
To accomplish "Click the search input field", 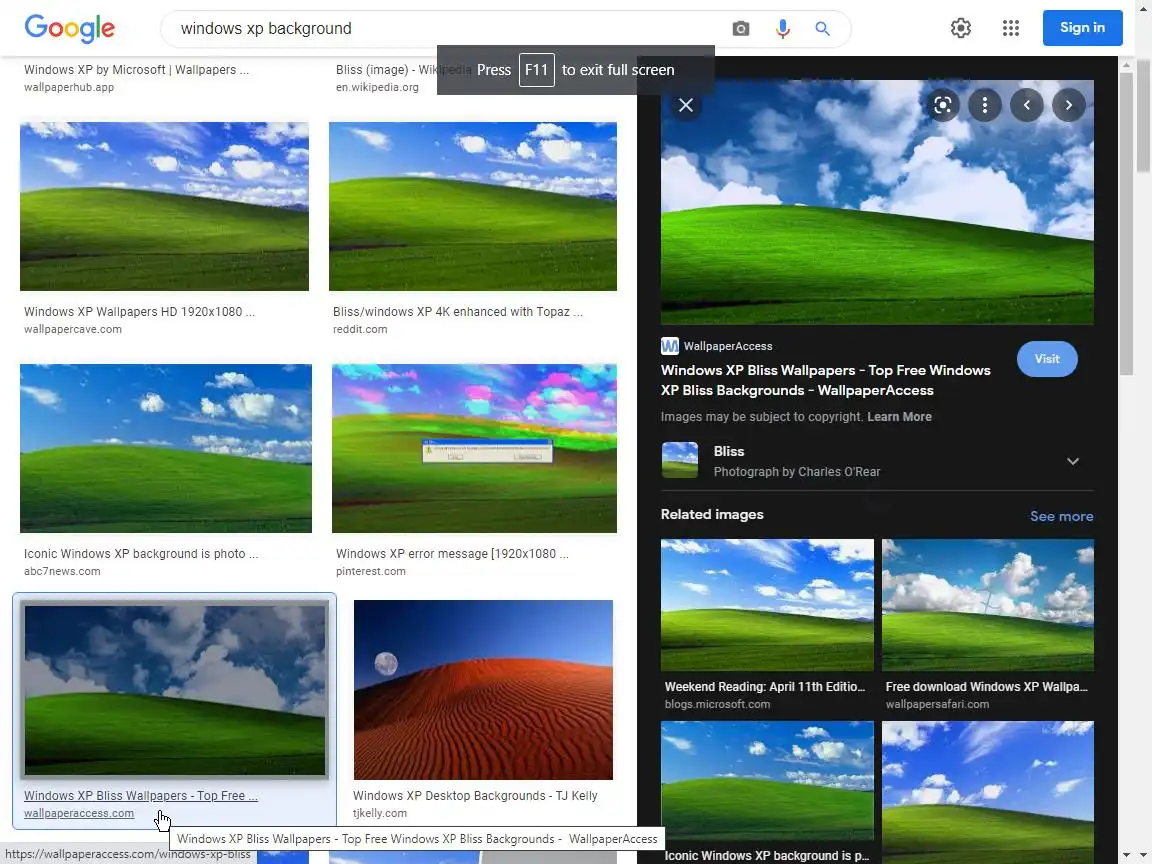I will 448,29.
